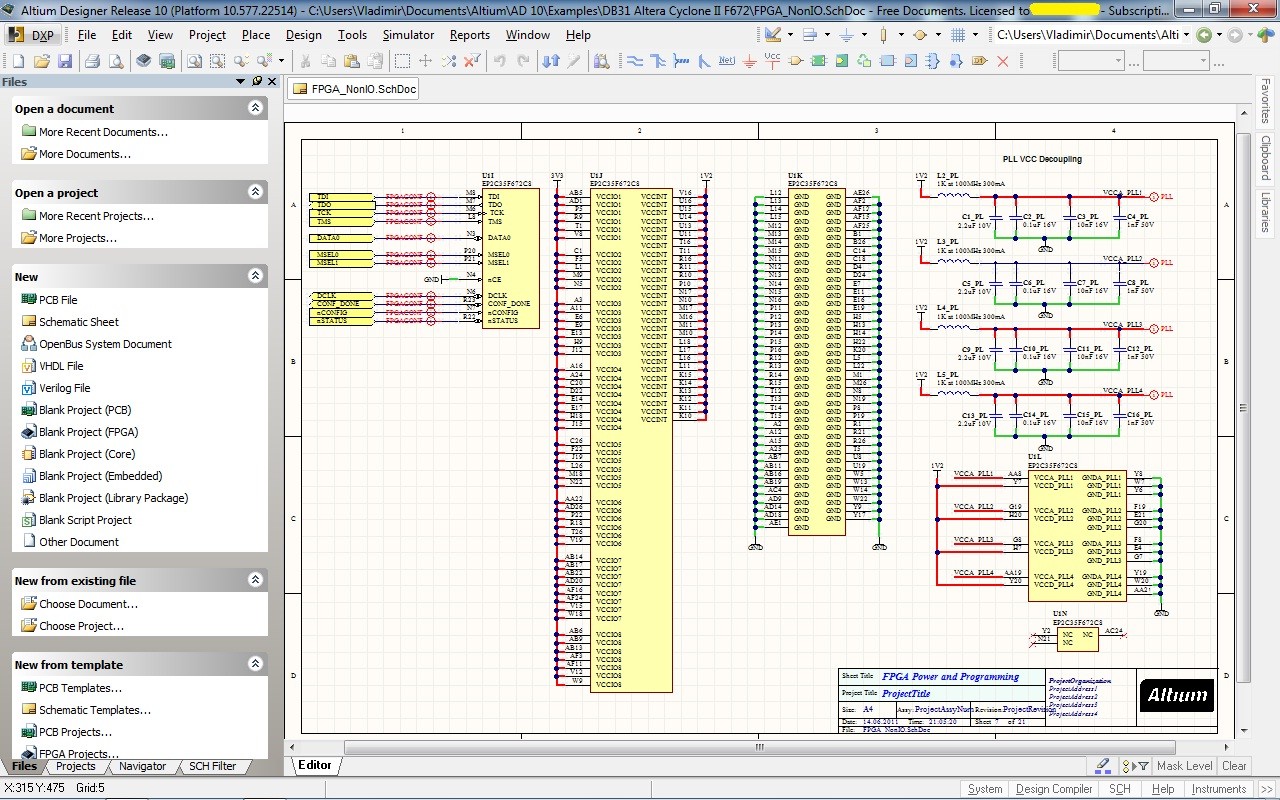The image size is (1280, 800).
Task: Open the Favorites side panel tab
Action: point(1265,102)
